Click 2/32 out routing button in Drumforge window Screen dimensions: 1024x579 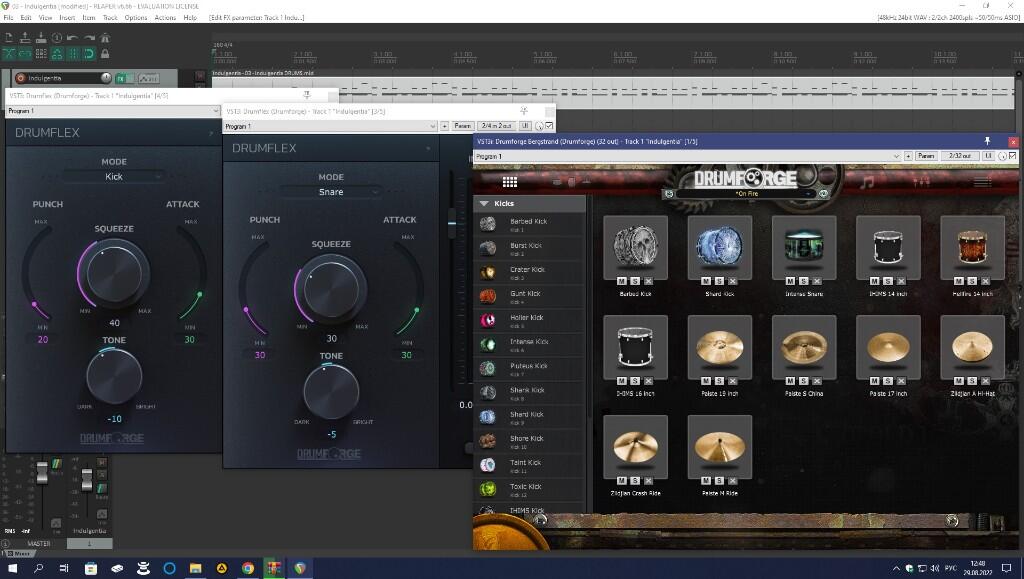(x=960, y=156)
